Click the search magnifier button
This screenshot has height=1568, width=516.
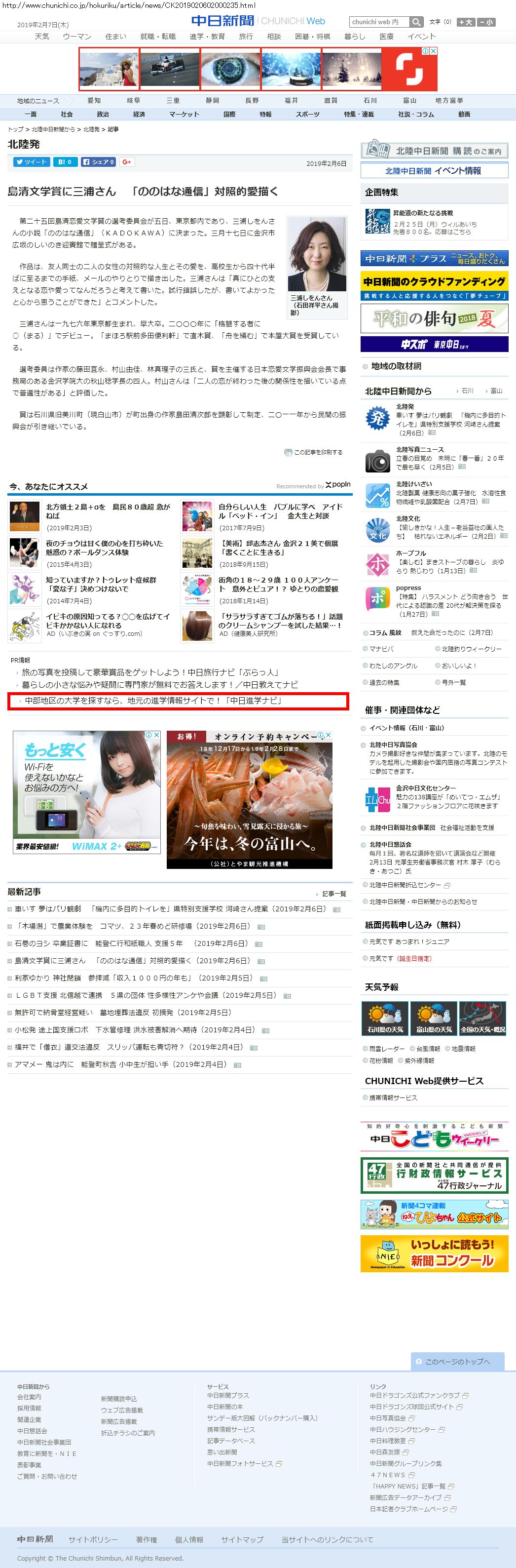416,22
